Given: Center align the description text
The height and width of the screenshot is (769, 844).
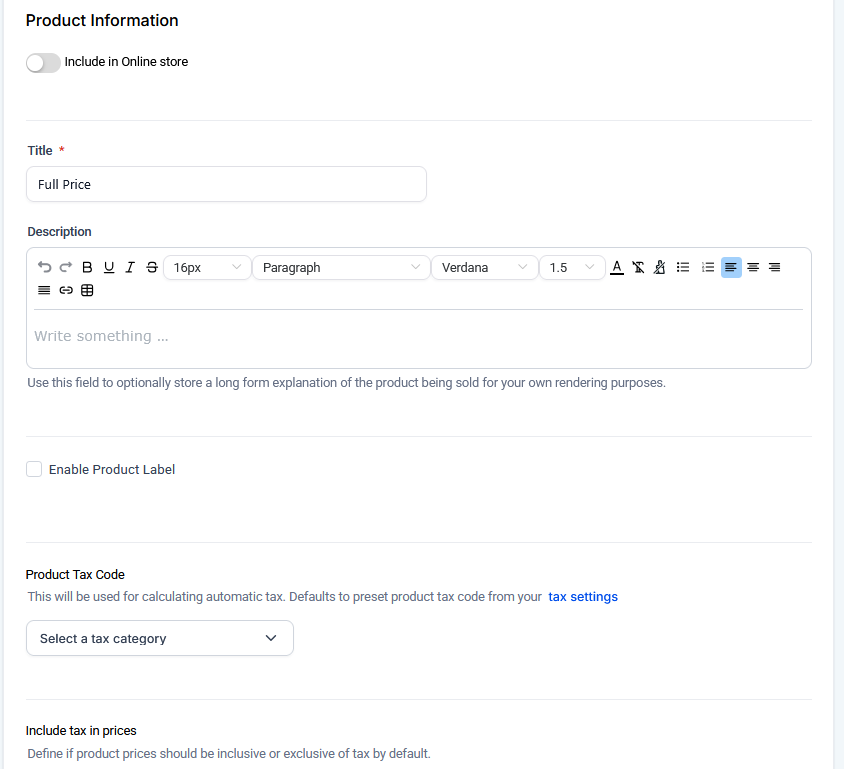Looking at the screenshot, I should pyautogui.click(x=753, y=267).
